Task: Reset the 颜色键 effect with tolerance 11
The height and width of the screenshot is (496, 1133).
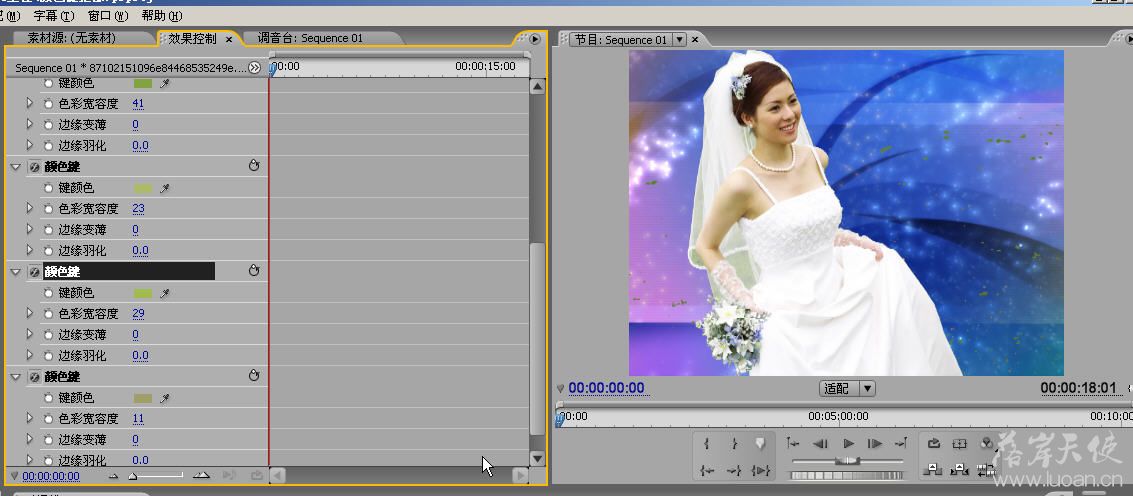Action: (254, 376)
